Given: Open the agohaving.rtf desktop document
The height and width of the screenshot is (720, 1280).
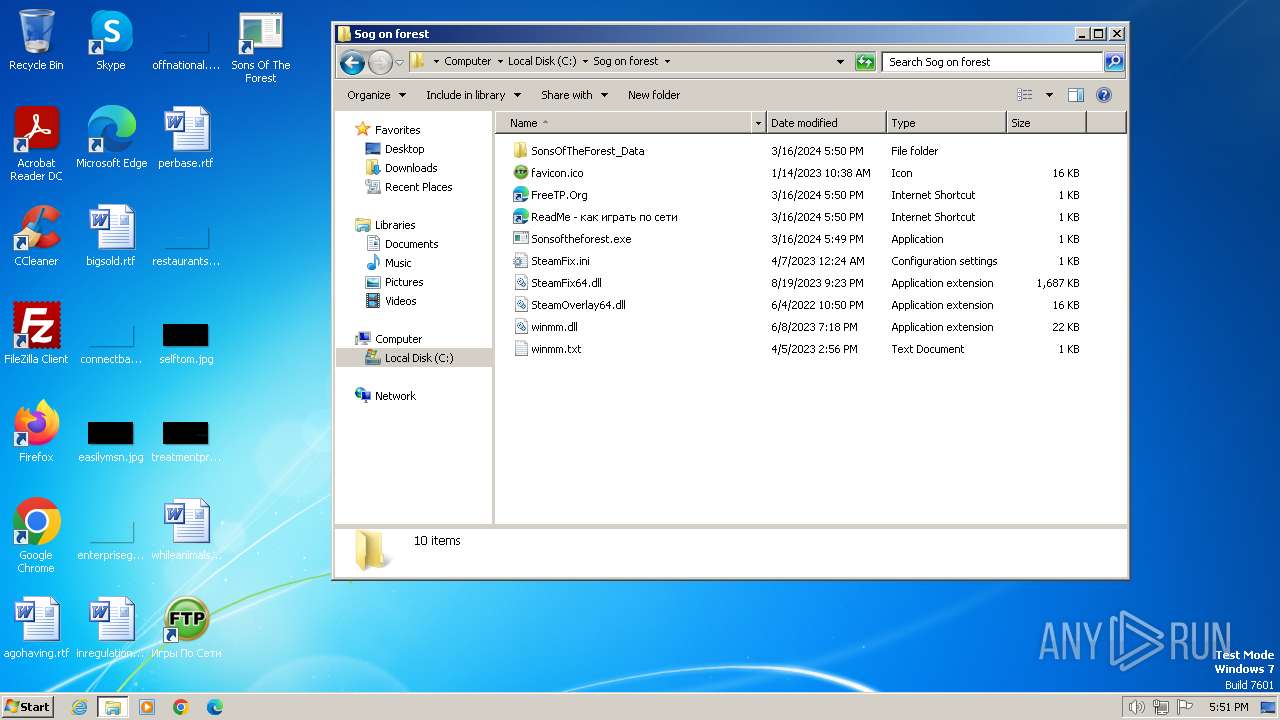Looking at the screenshot, I should click(36, 628).
